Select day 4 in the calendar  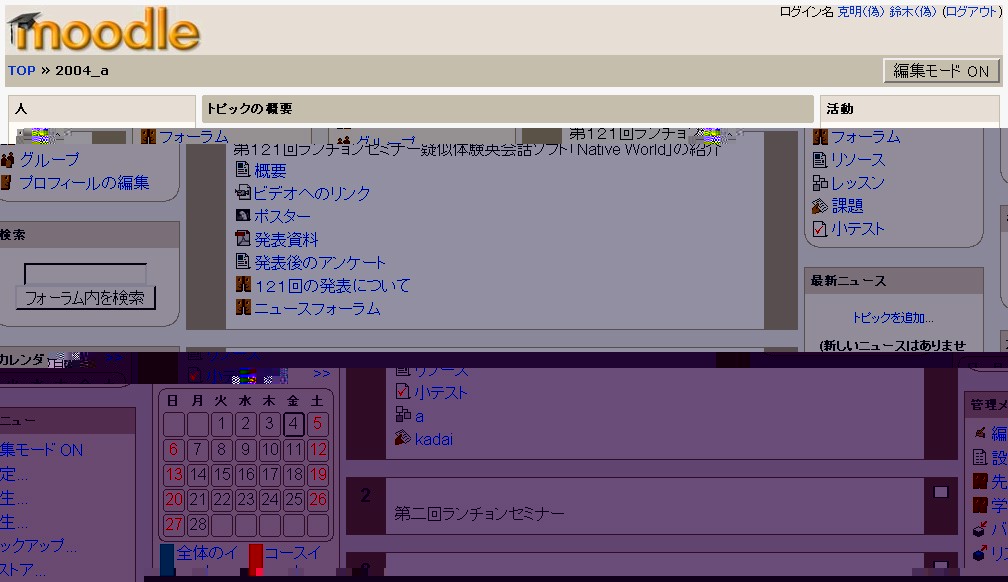coord(294,424)
